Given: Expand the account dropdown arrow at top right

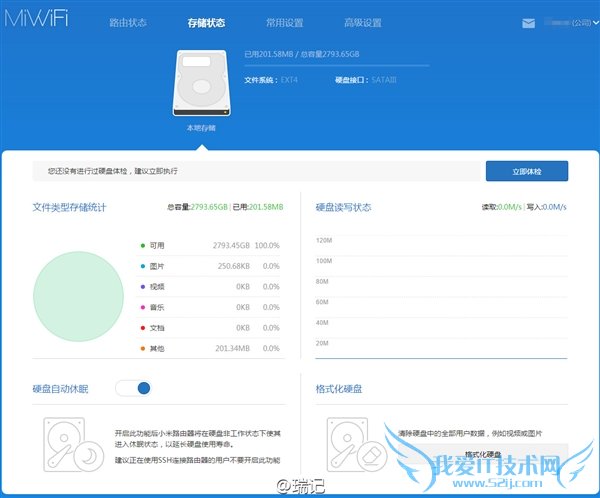Looking at the screenshot, I should coord(596,23).
